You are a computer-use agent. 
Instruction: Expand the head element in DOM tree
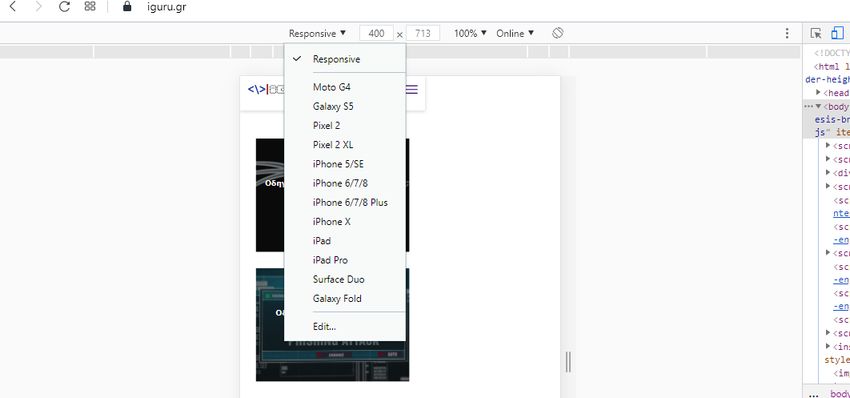click(818, 93)
